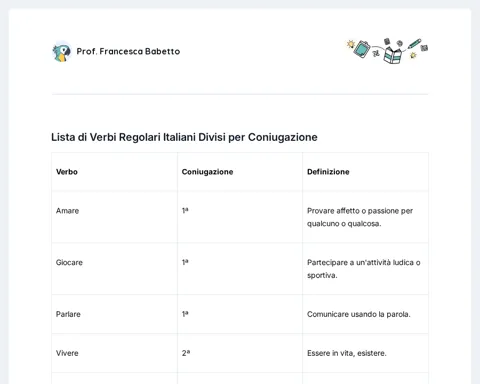Select the Vivere verb cell
Image resolution: width=480 pixels, height=384 pixels.
(x=115, y=353)
